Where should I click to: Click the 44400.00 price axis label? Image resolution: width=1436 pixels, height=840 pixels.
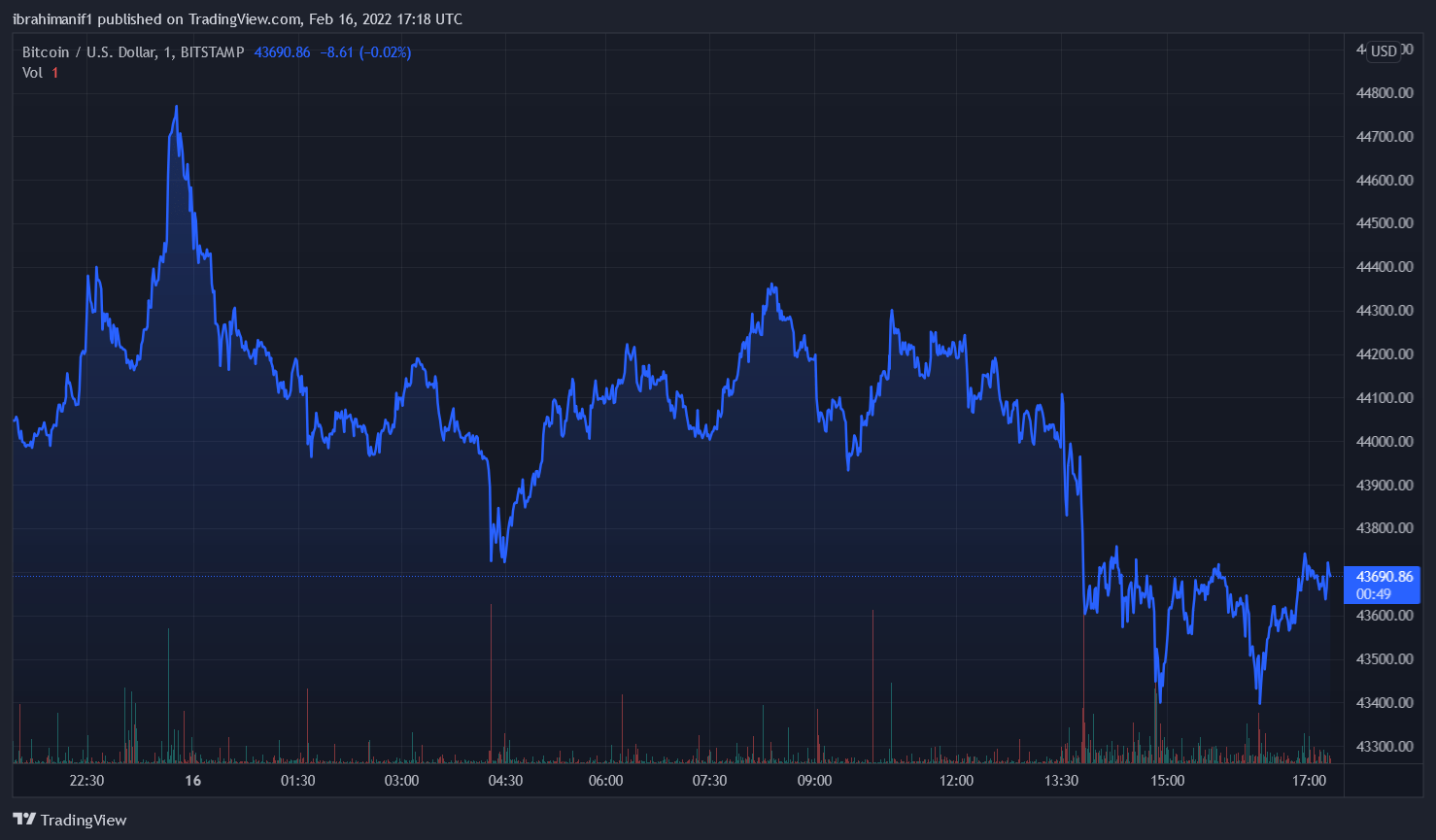click(1384, 267)
